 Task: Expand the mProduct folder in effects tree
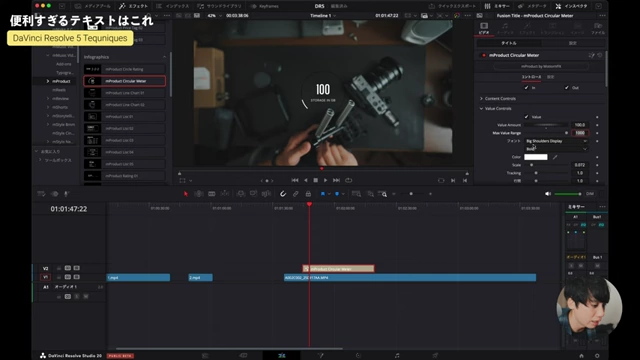pos(48,81)
